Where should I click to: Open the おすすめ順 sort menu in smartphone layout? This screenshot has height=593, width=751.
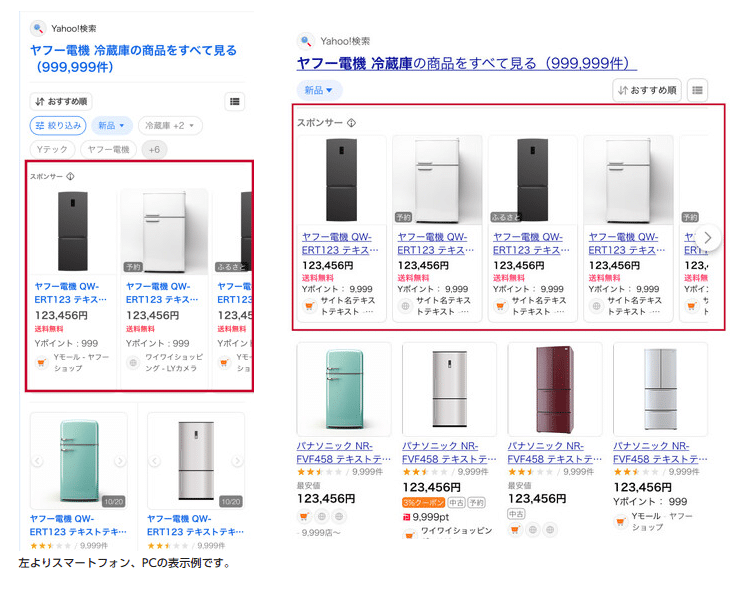pyautogui.click(x=61, y=101)
